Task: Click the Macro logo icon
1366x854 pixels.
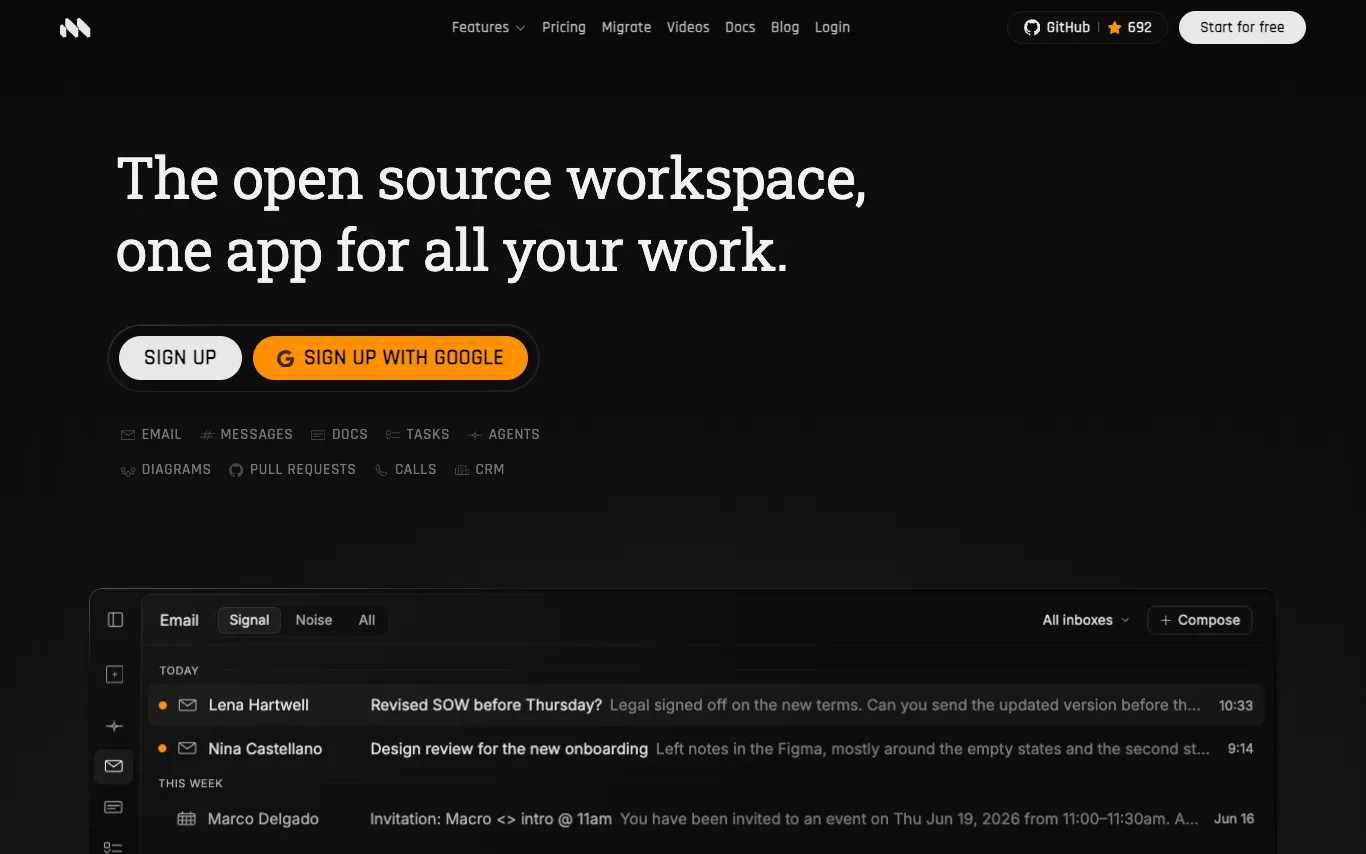Action: tap(75, 28)
